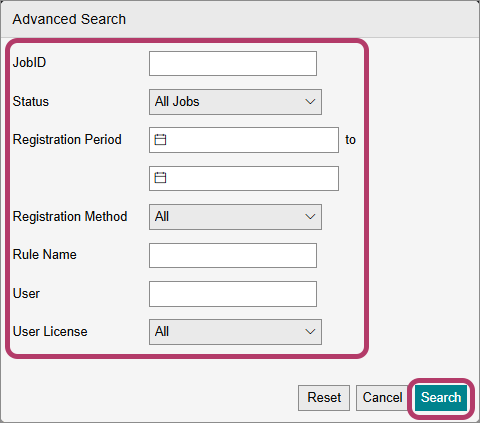The image size is (480, 423).
Task: Open the calendar icon for the end date
Action: 160,178
